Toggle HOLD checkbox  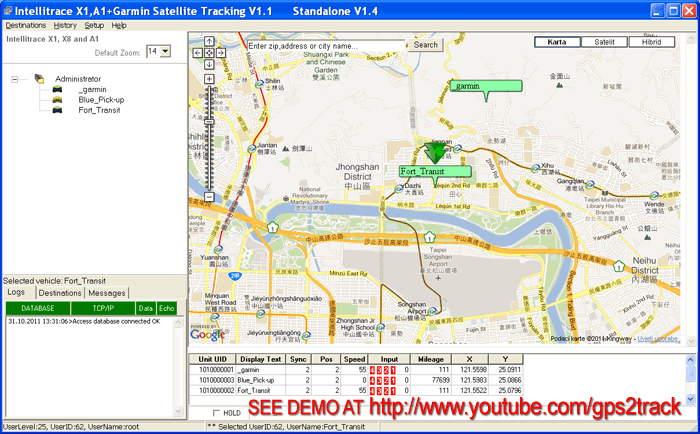point(217,413)
